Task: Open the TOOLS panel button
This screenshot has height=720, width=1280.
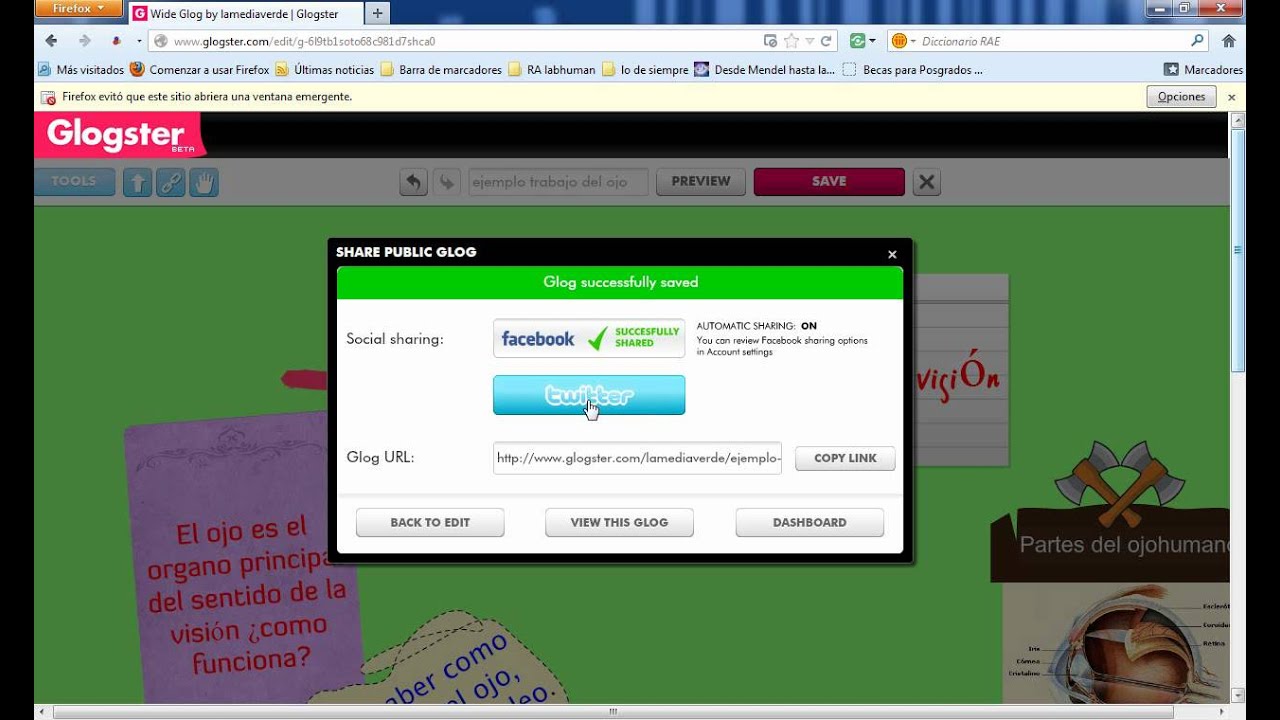Action: tap(74, 182)
